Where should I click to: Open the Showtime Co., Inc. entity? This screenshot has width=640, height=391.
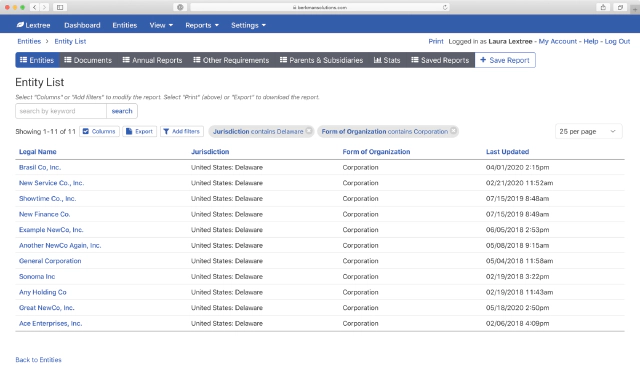point(47,198)
